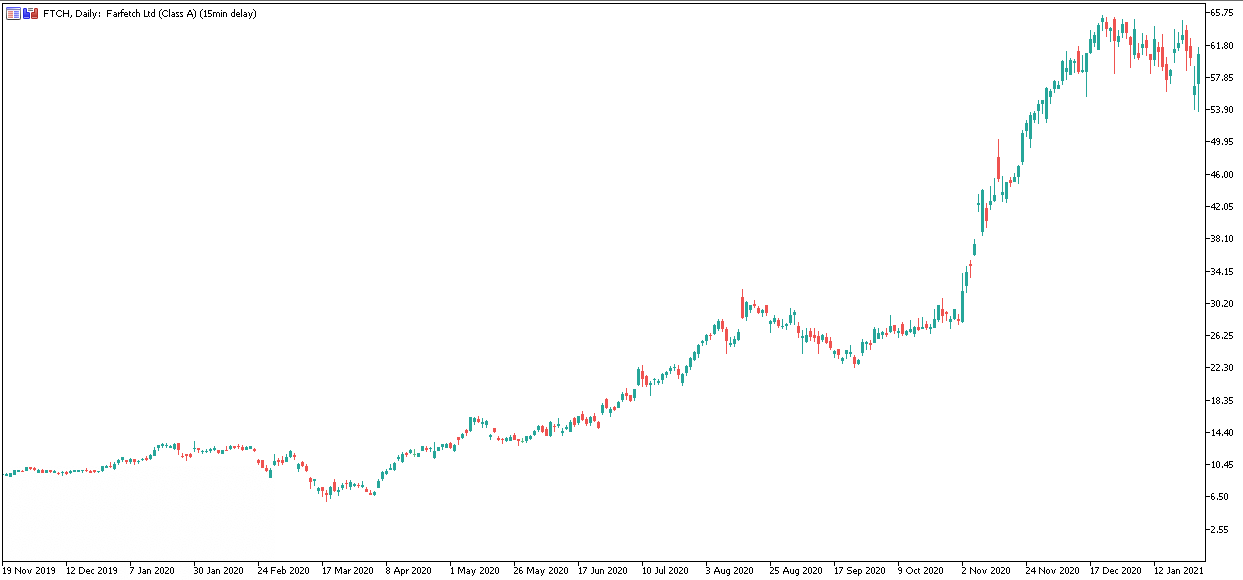The image size is (1243, 580).
Task: Click the 14.40 price scale label
Action: (1221, 433)
